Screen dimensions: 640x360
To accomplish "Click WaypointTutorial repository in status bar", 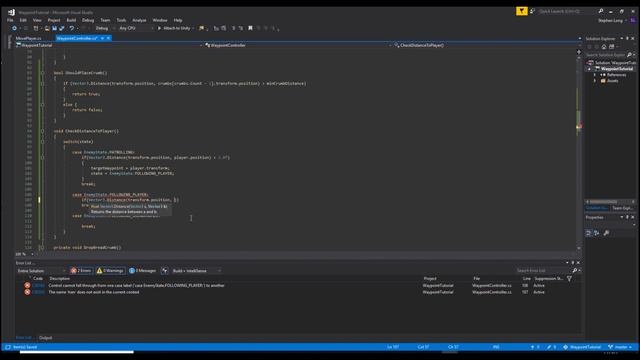I will (x=582, y=347).
